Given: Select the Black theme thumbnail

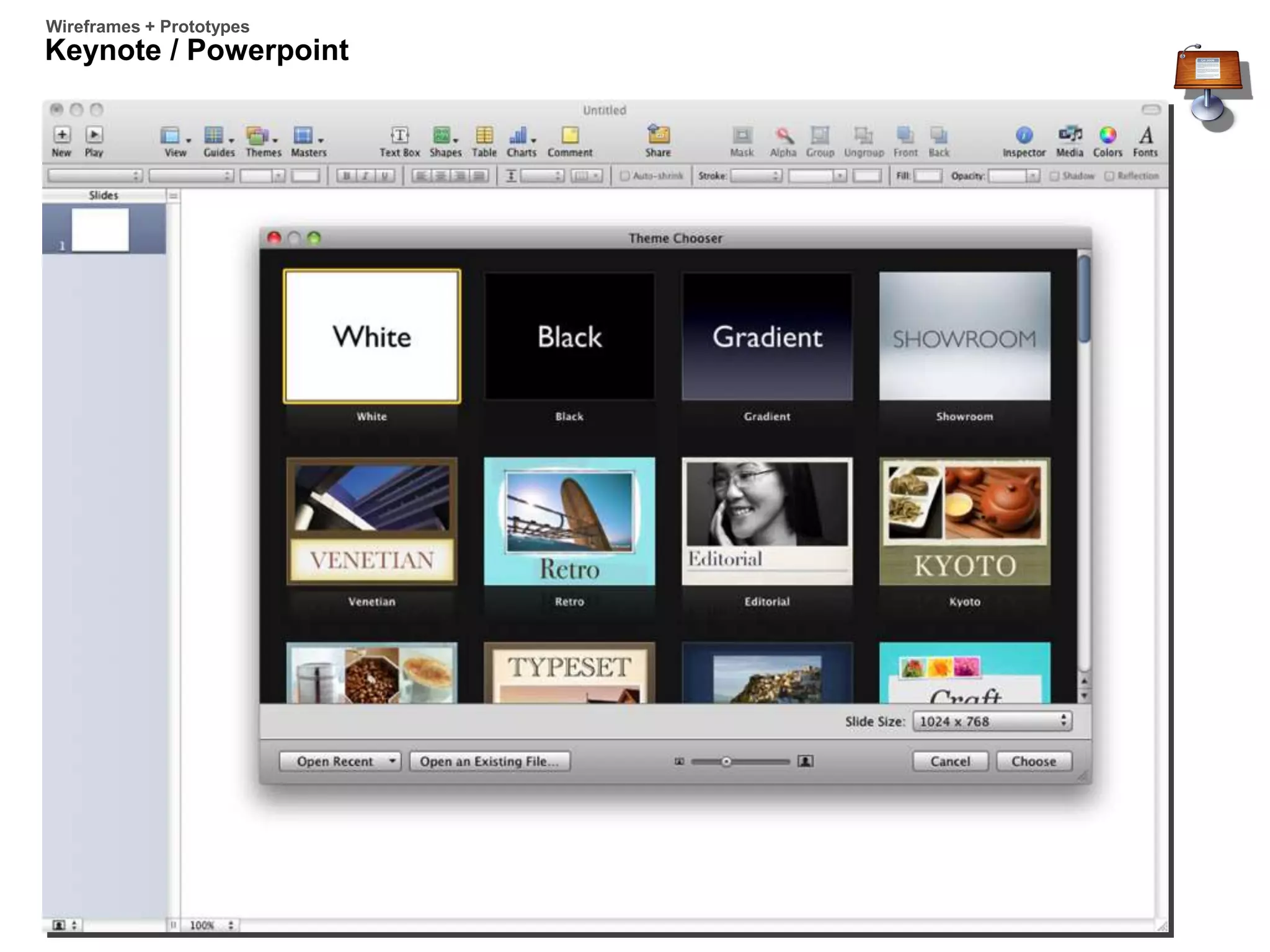Looking at the screenshot, I should (x=569, y=336).
